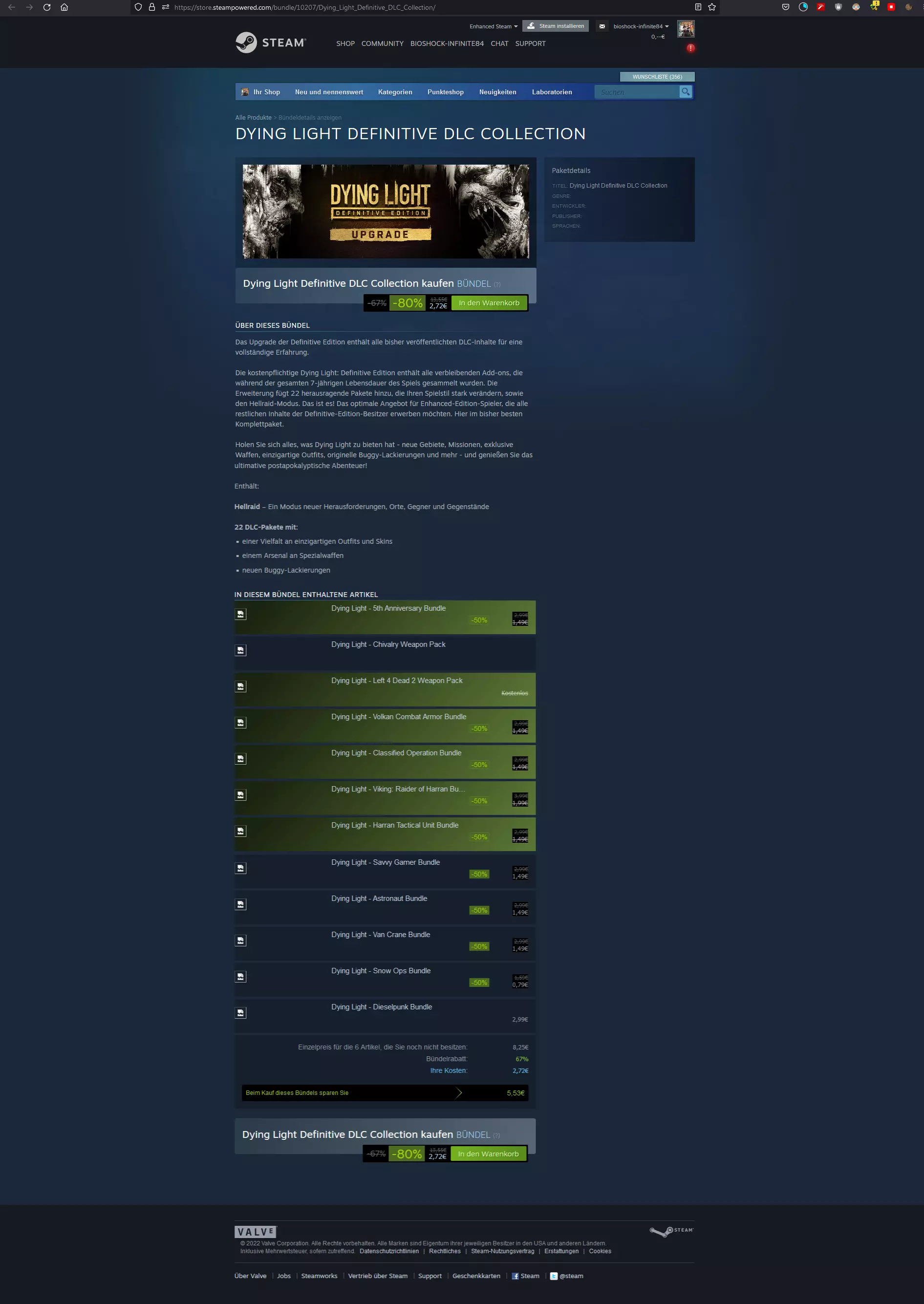The image size is (924, 1304).
Task: Open the Kategorien menu
Action: (x=395, y=92)
